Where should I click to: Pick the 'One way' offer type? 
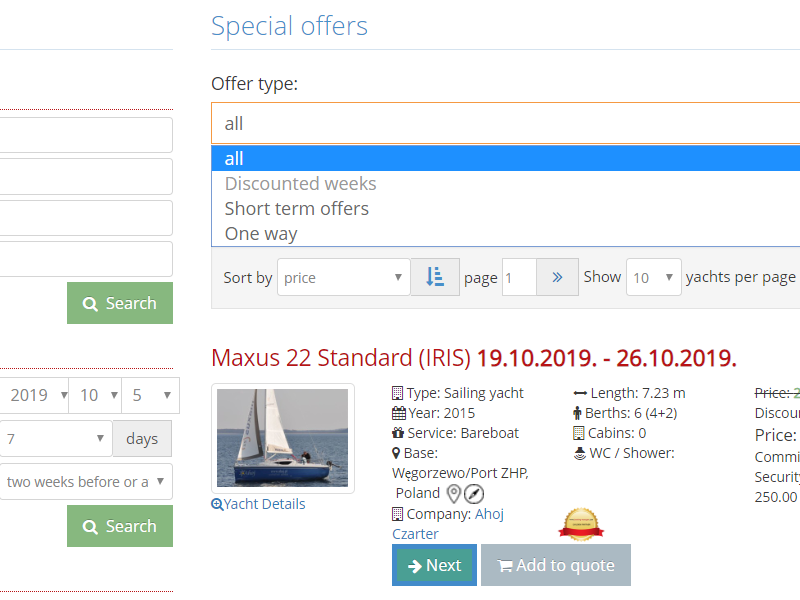pyautogui.click(x=261, y=234)
